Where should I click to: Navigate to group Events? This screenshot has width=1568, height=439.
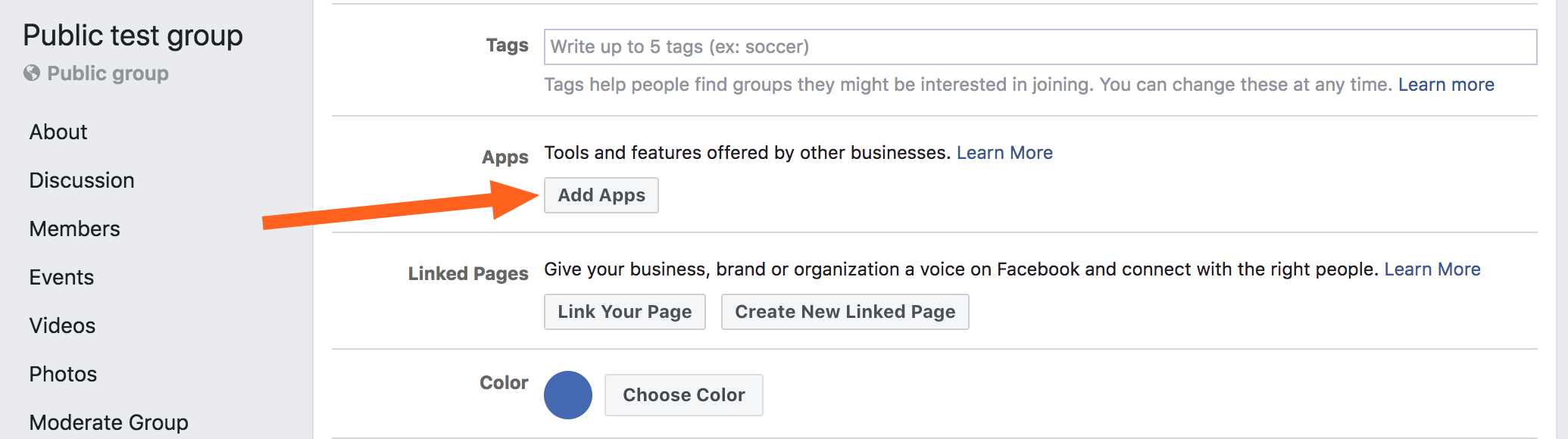click(61, 278)
